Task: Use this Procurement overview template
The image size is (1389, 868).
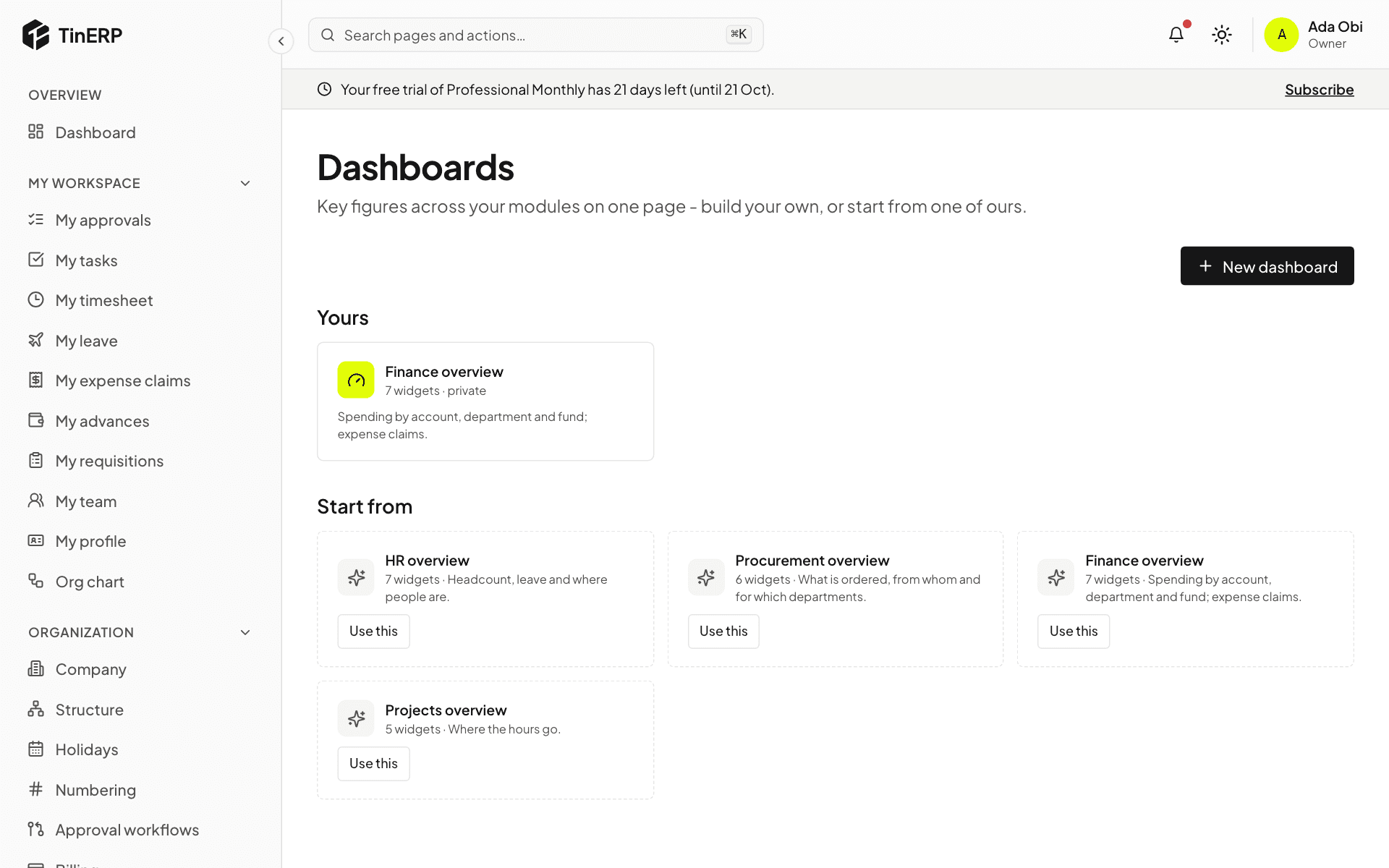Action: 723,631
